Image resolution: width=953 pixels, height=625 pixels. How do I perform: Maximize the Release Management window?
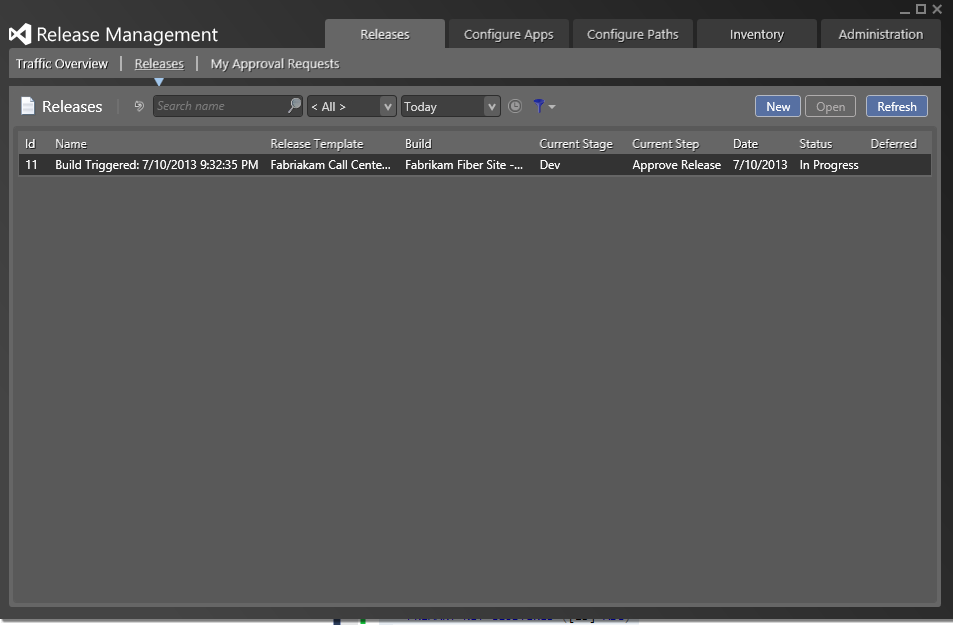921,9
